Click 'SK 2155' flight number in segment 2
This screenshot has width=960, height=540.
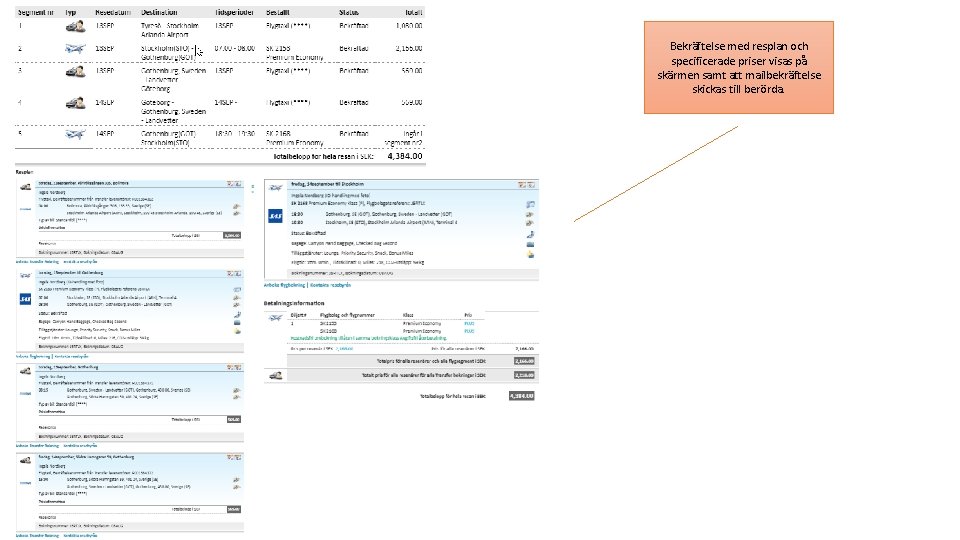coord(278,48)
